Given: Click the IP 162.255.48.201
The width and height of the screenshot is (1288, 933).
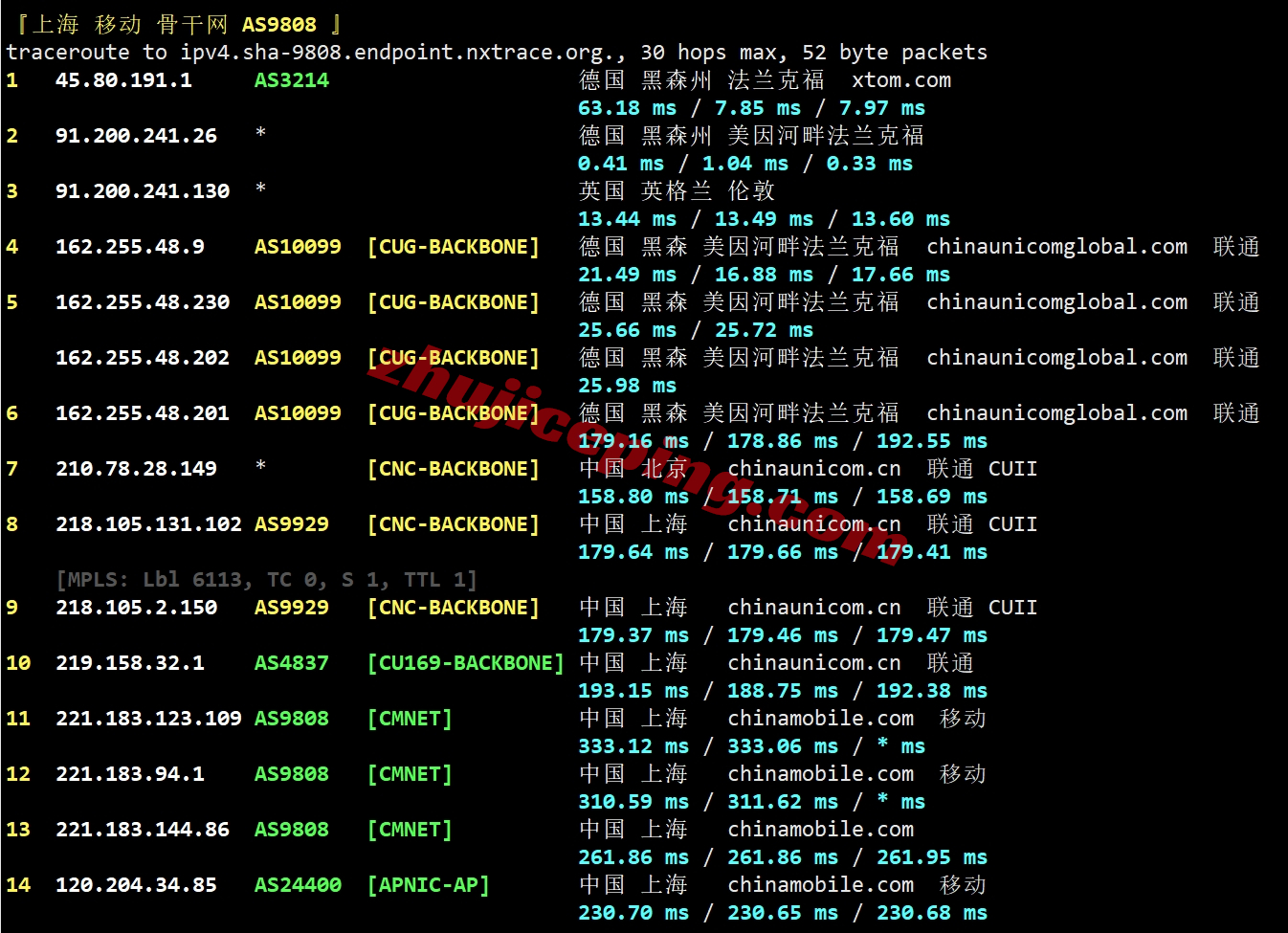Looking at the screenshot, I should pyautogui.click(x=143, y=413).
